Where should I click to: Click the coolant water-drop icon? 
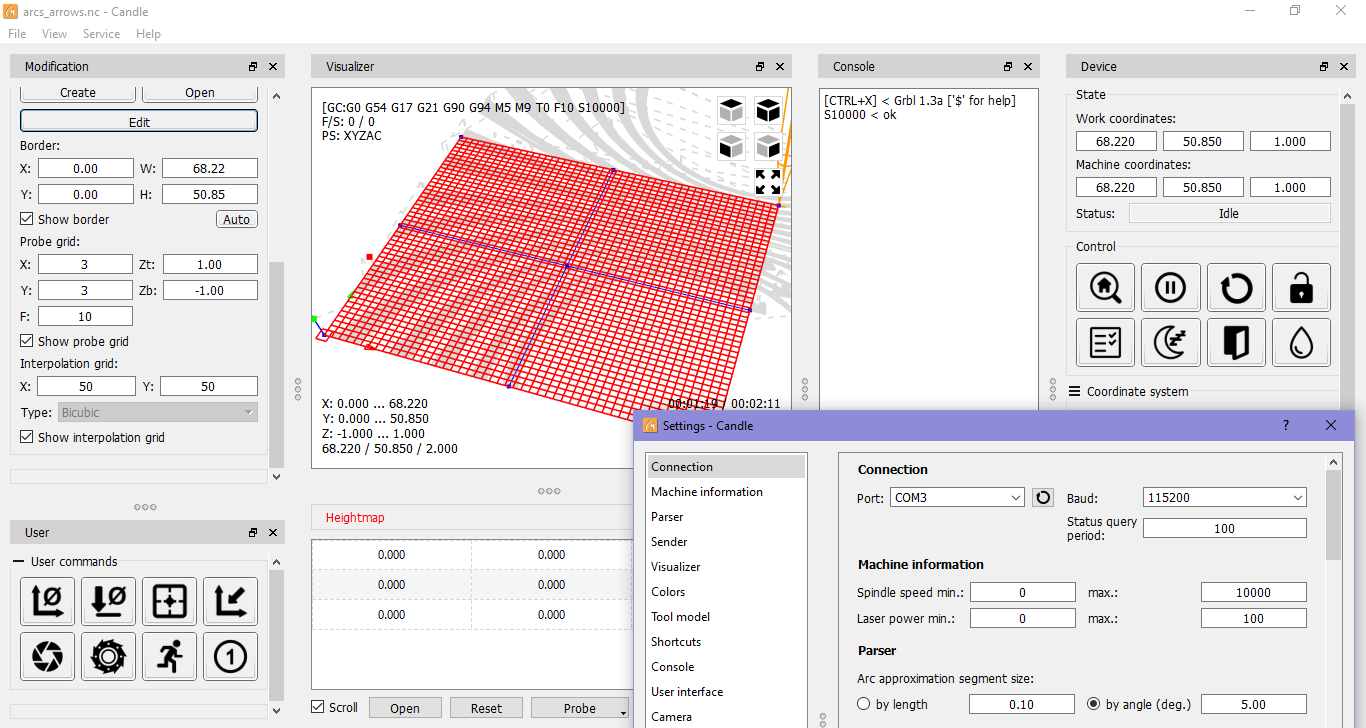pyautogui.click(x=1301, y=342)
